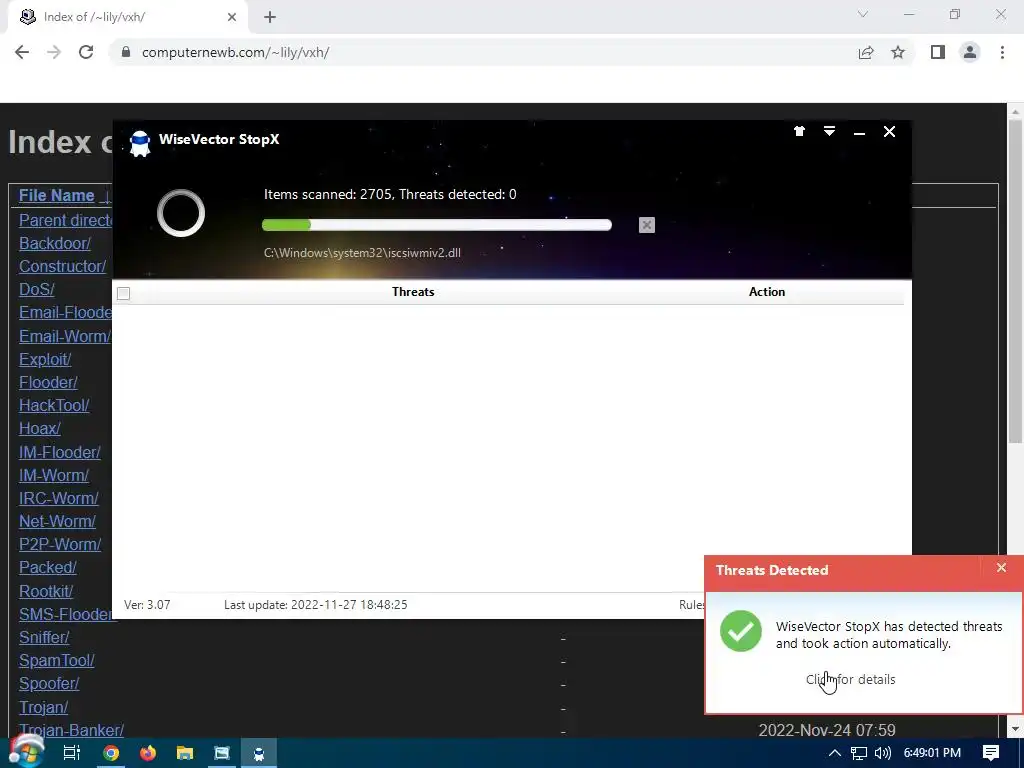Click the Action column header
Viewport: 1024px width, 768px height.
pos(767,292)
